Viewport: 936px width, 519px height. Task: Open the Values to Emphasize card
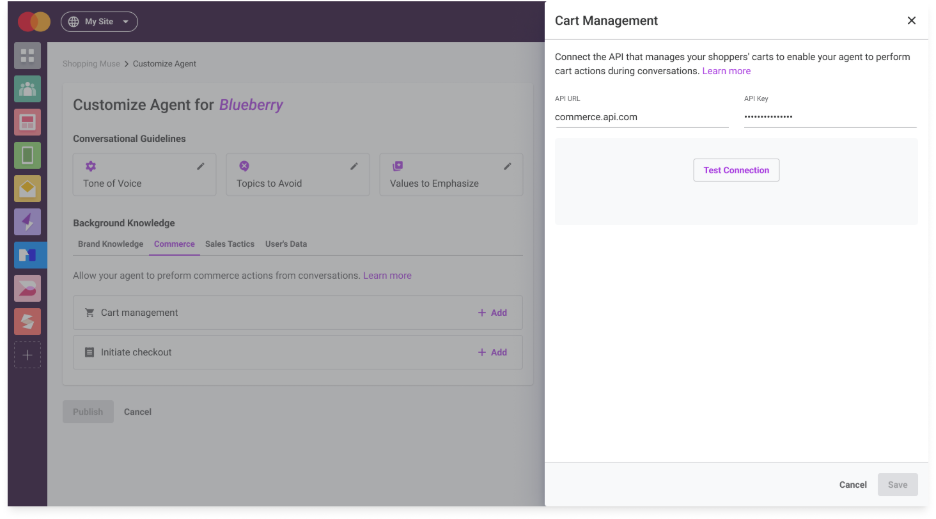pyautogui.click(x=451, y=174)
